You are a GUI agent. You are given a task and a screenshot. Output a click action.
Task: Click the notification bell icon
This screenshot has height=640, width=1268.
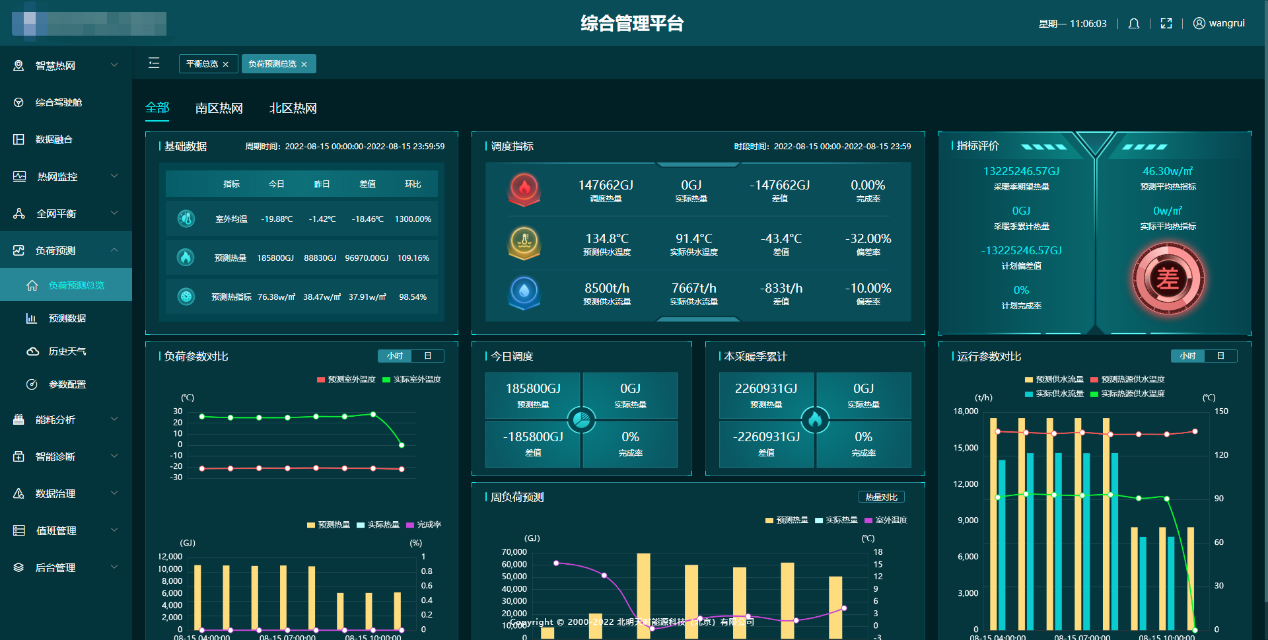coord(1134,24)
